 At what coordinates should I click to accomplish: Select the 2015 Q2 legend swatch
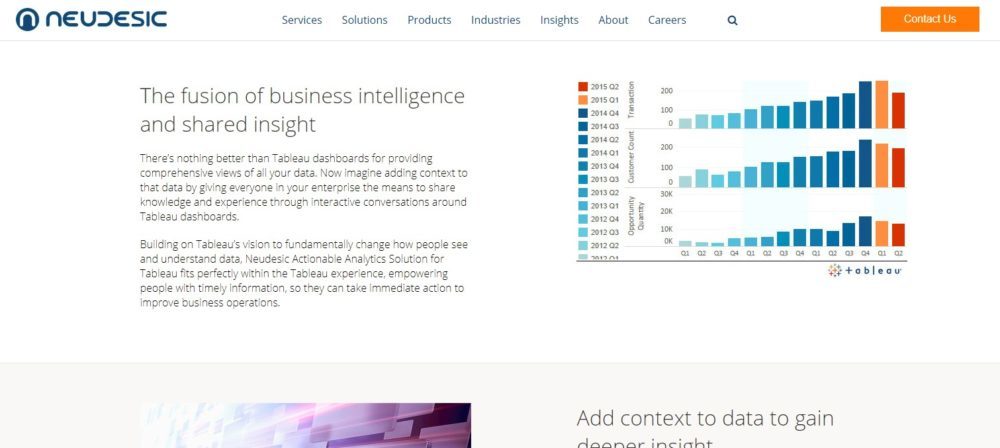point(583,87)
